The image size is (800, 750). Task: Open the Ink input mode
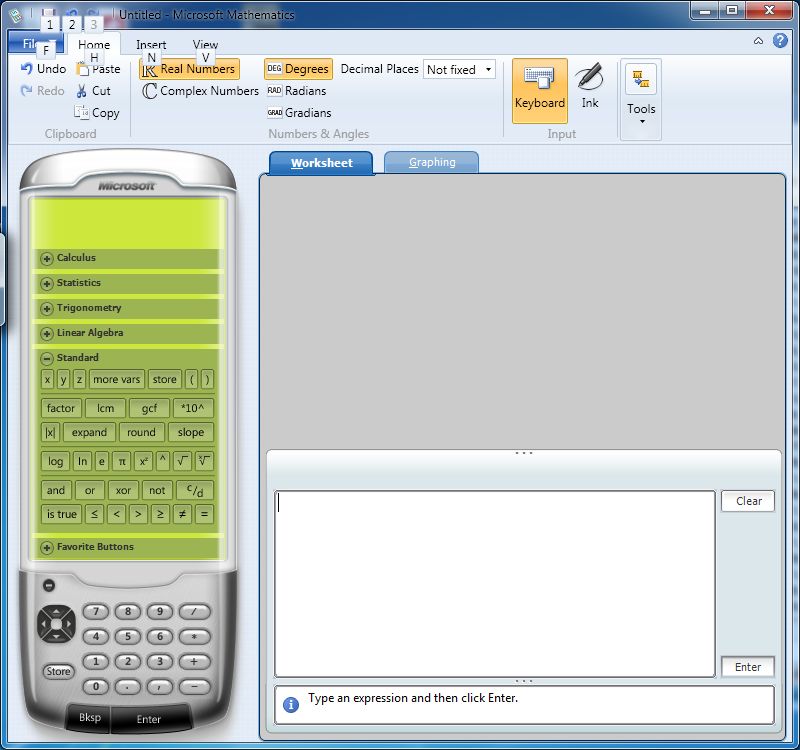point(590,86)
